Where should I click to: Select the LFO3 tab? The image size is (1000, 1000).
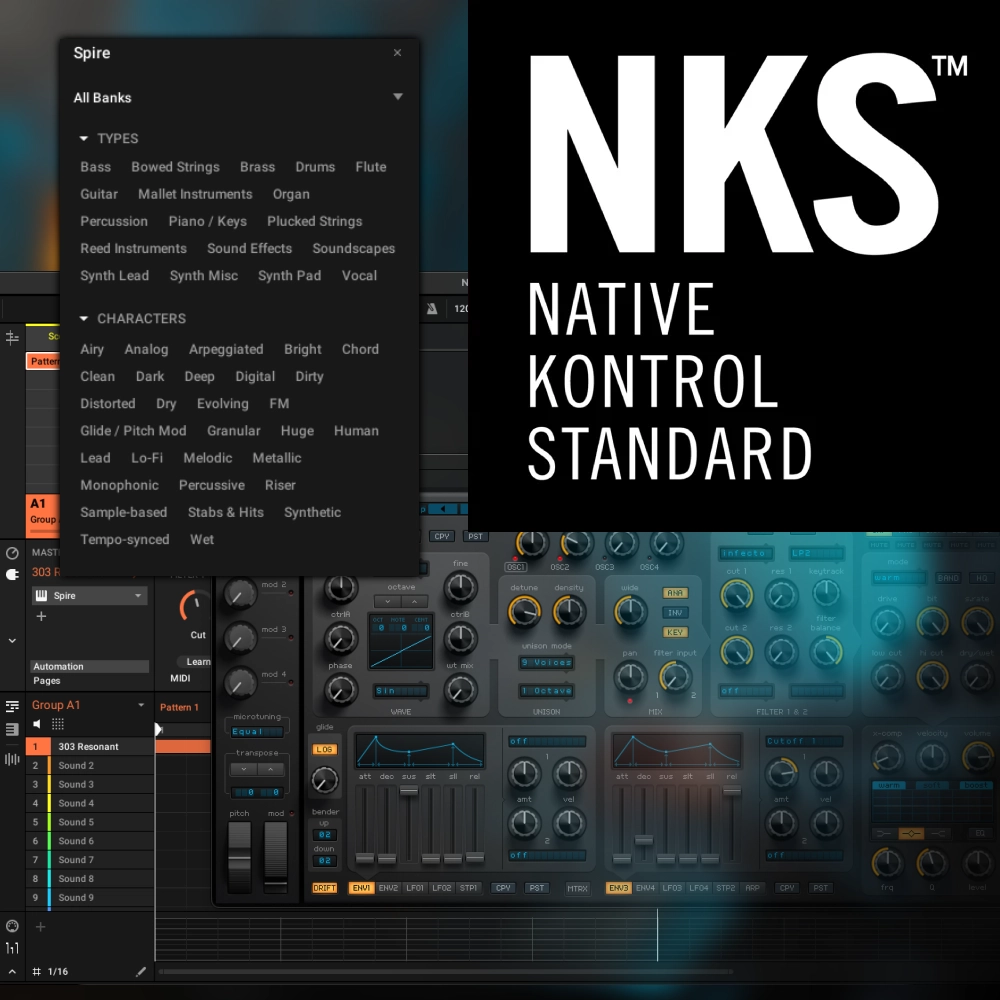click(x=672, y=888)
